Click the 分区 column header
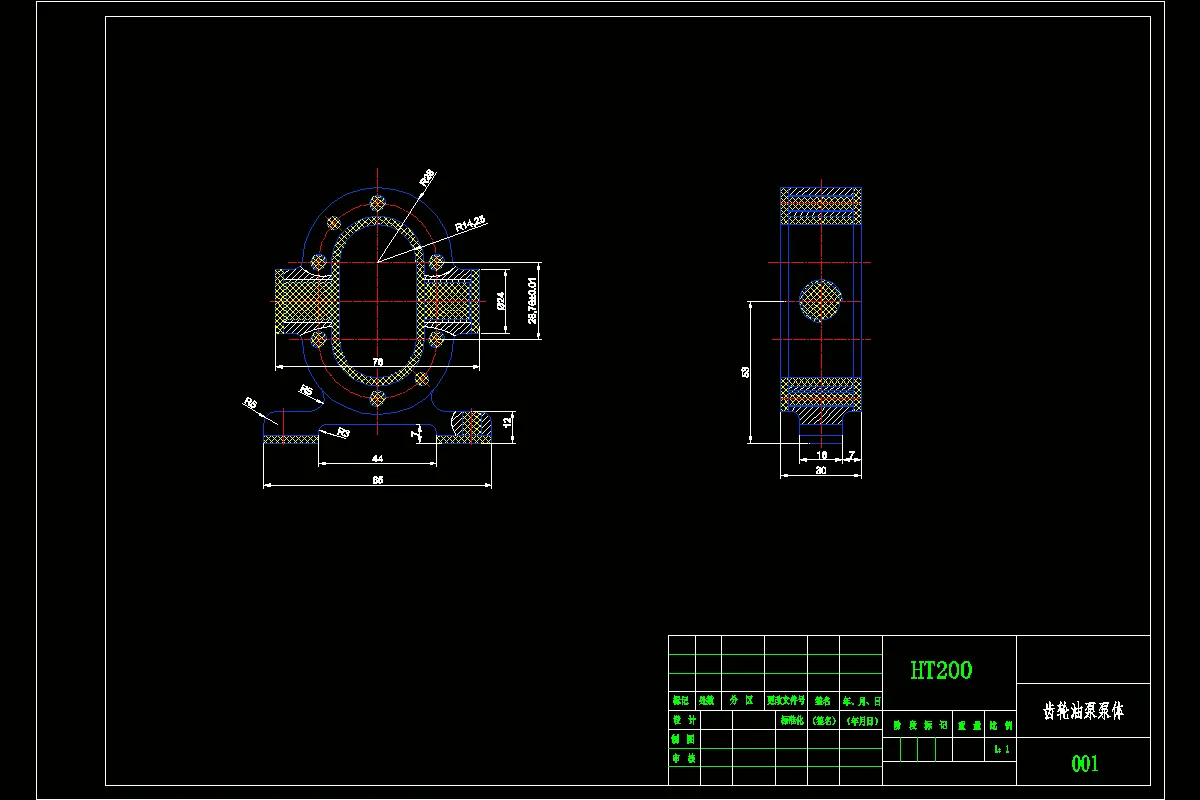 [x=741, y=701]
